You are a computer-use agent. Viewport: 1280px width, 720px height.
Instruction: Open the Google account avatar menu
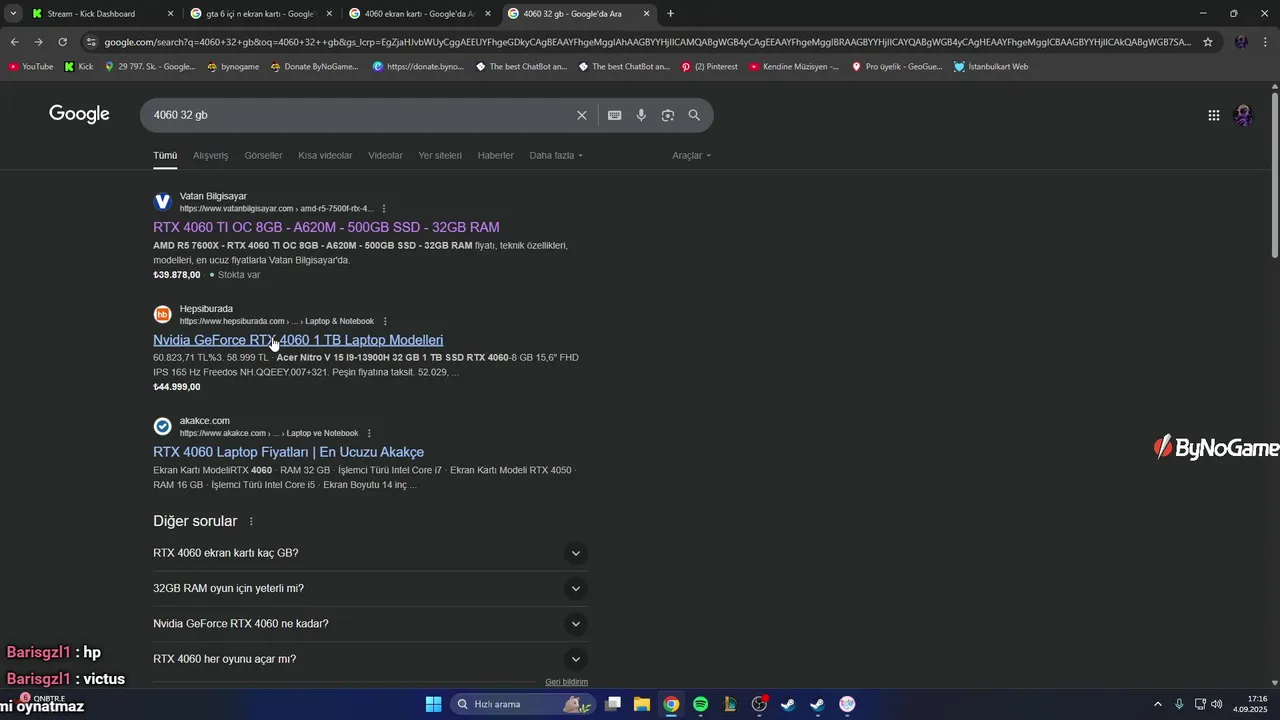1244,115
